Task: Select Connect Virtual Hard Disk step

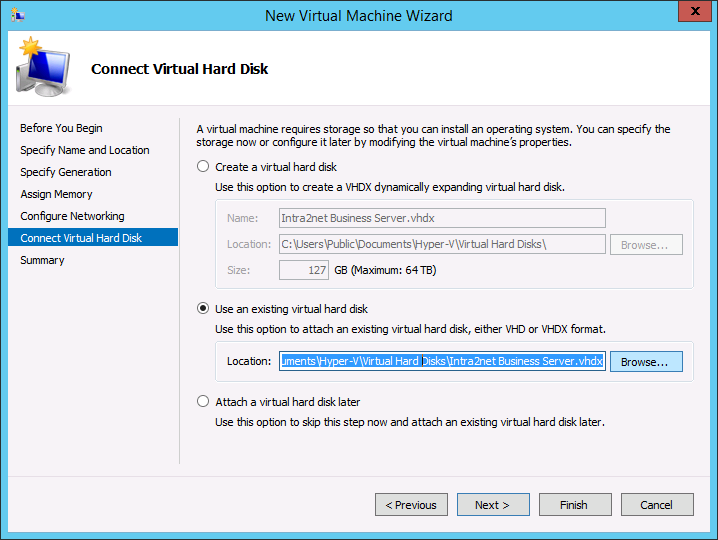Action: 93,237
